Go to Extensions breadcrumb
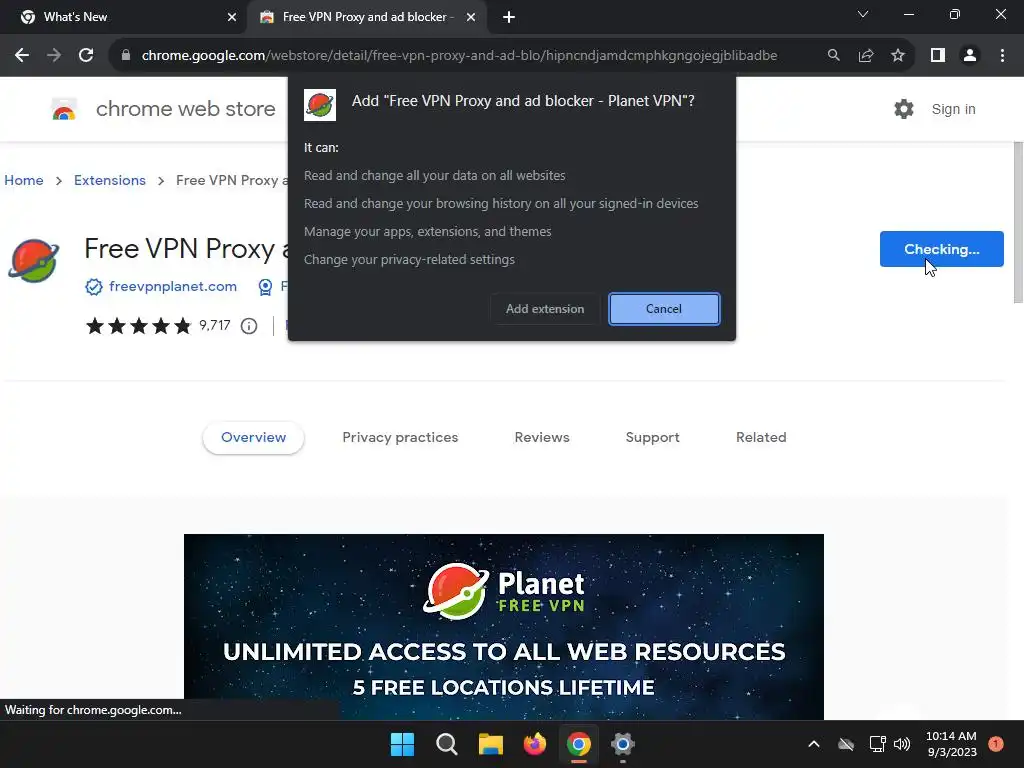Viewport: 1024px width, 768px height. click(x=110, y=180)
